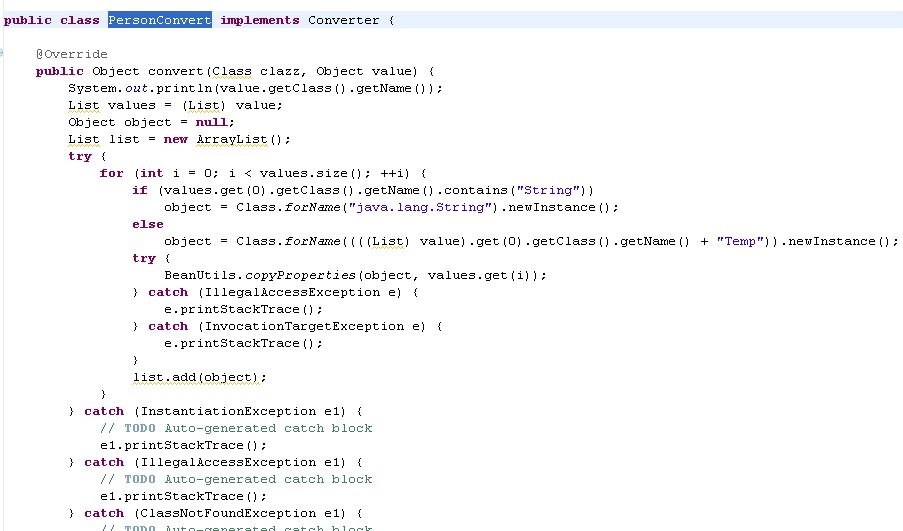This screenshot has height=531, width=903.
Task: Click e1.printStackTrace() under the InstantiationException catch
Action: [183, 445]
